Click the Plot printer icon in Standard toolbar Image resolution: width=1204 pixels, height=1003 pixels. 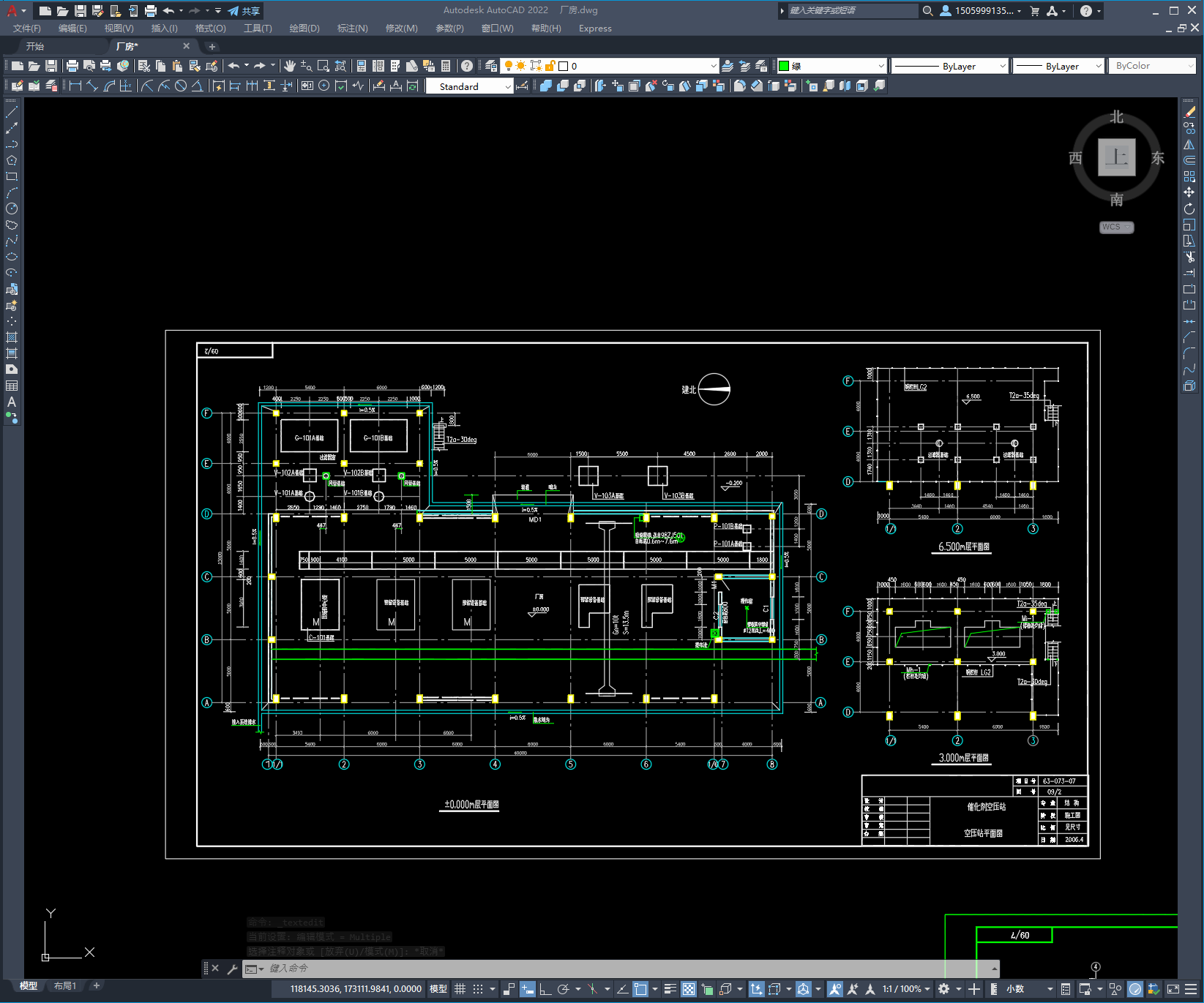(72, 66)
